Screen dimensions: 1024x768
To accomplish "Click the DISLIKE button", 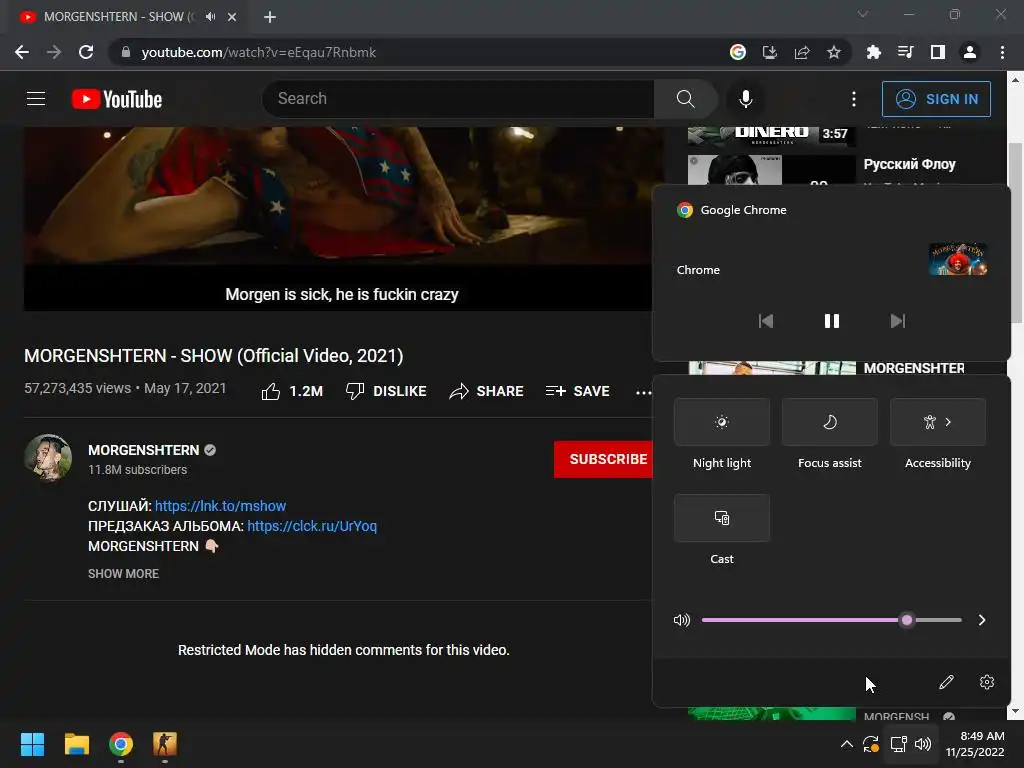I will 386,391.
